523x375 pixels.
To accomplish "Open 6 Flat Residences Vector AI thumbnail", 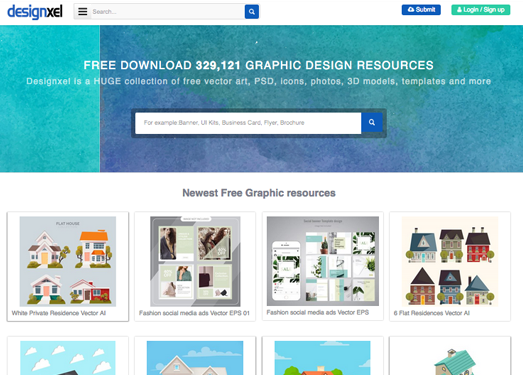I will click(450, 261).
